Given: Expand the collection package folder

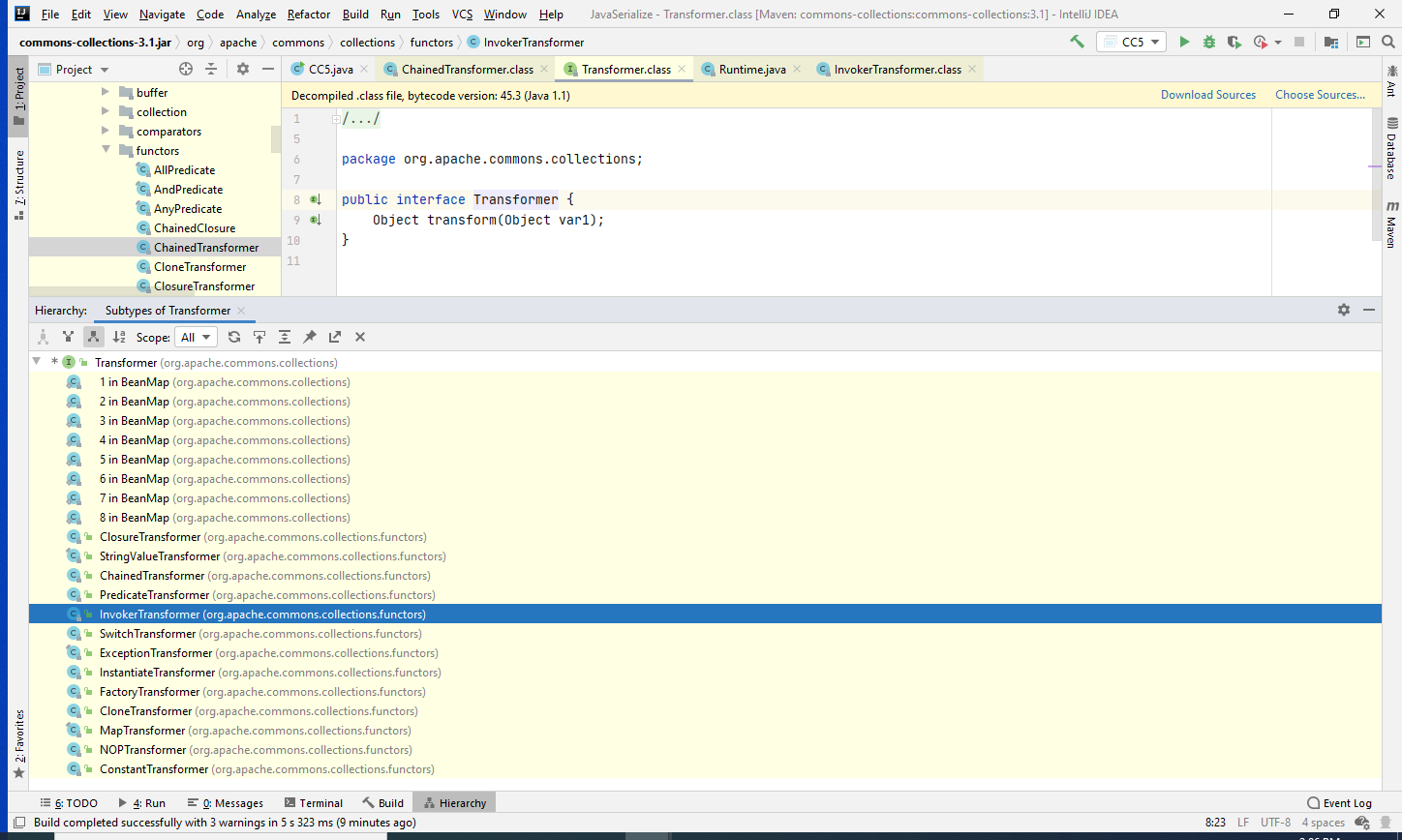Looking at the screenshot, I should [x=106, y=112].
